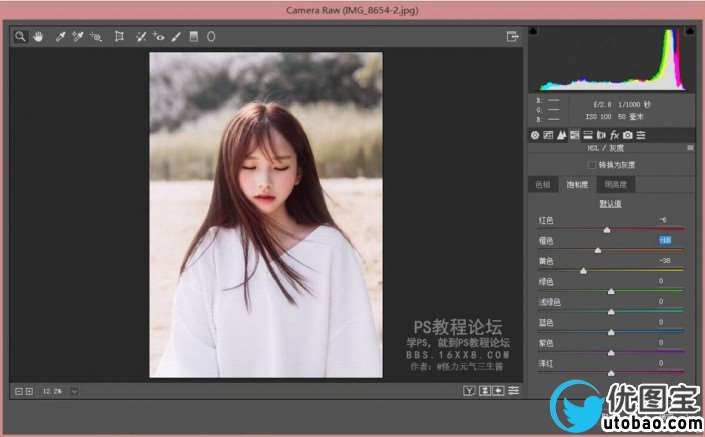Open the Basic adjustments panel icon

(x=535, y=134)
